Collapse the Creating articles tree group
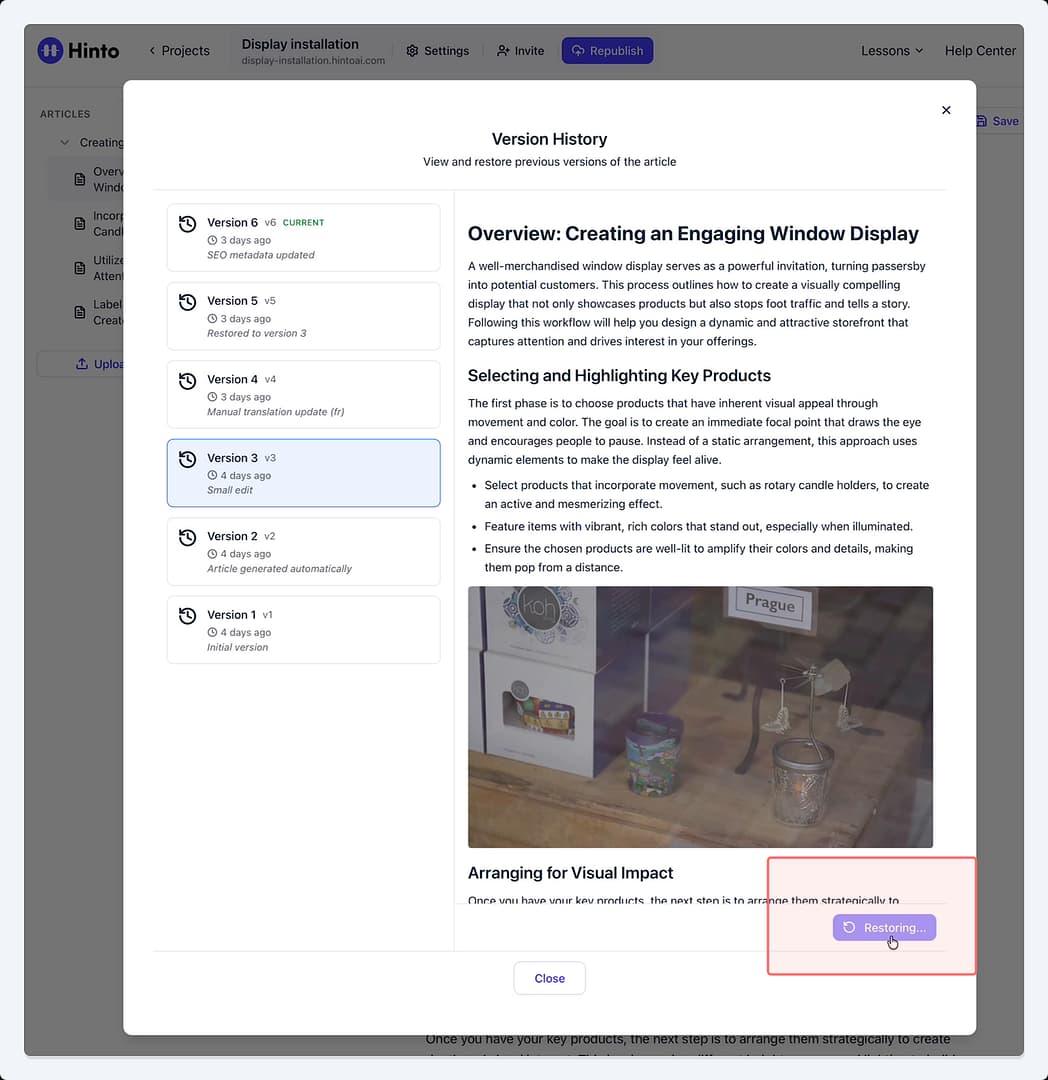1048x1080 pixels. (65, 143)
